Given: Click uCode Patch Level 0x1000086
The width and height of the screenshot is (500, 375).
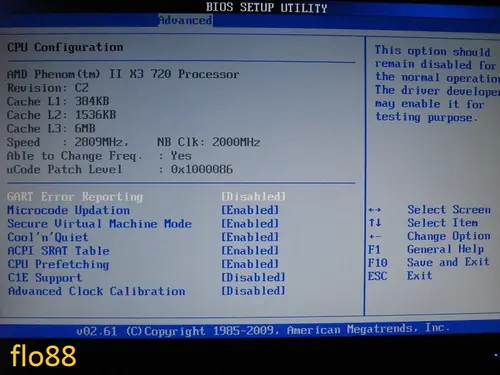Looking at the screenshot, I should click(120, 169).
